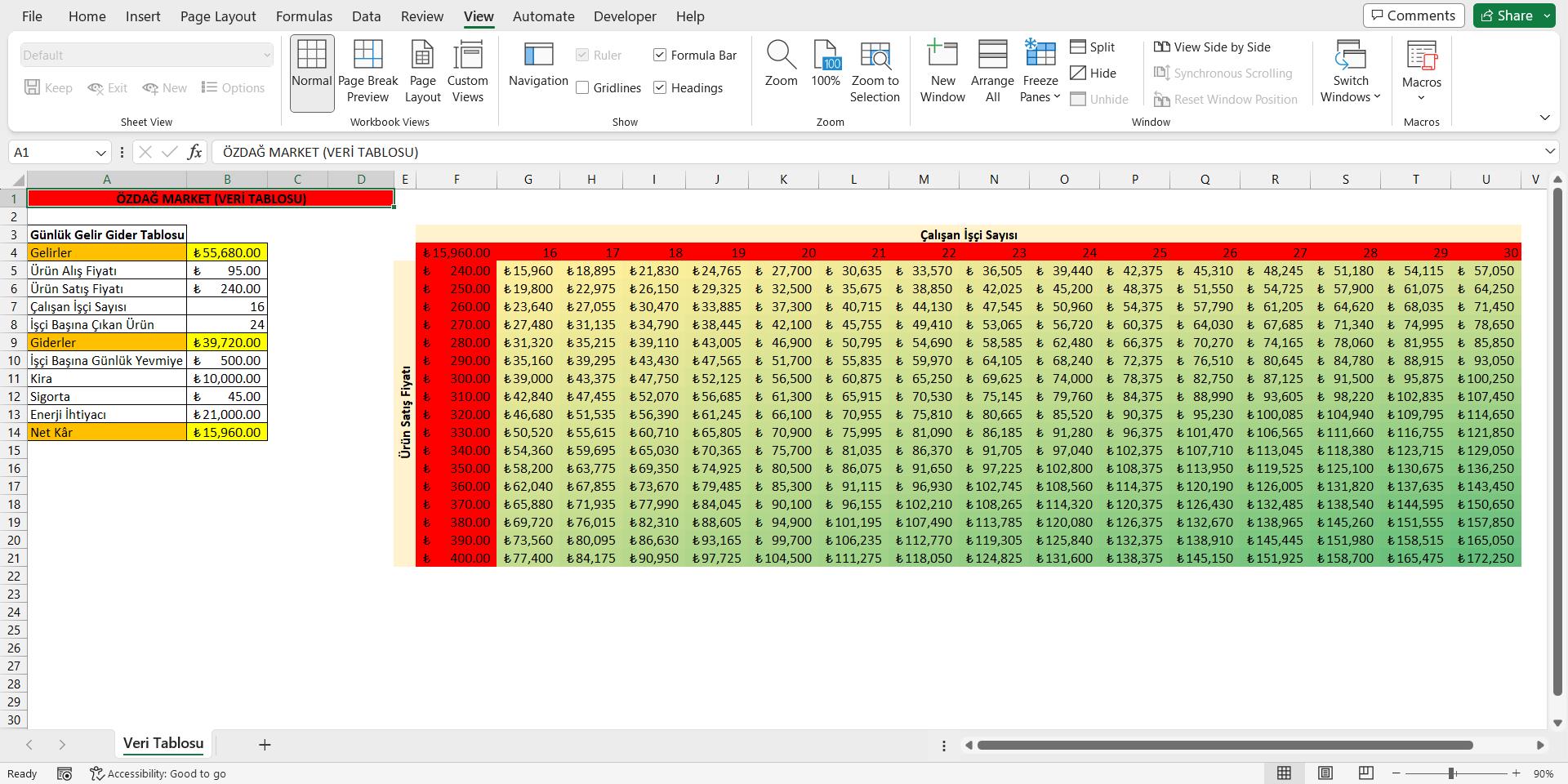This screenshot has width=1568, height=784.
Task: Select the Veri Tablosu sheet tab
Action: pos(163,743)
